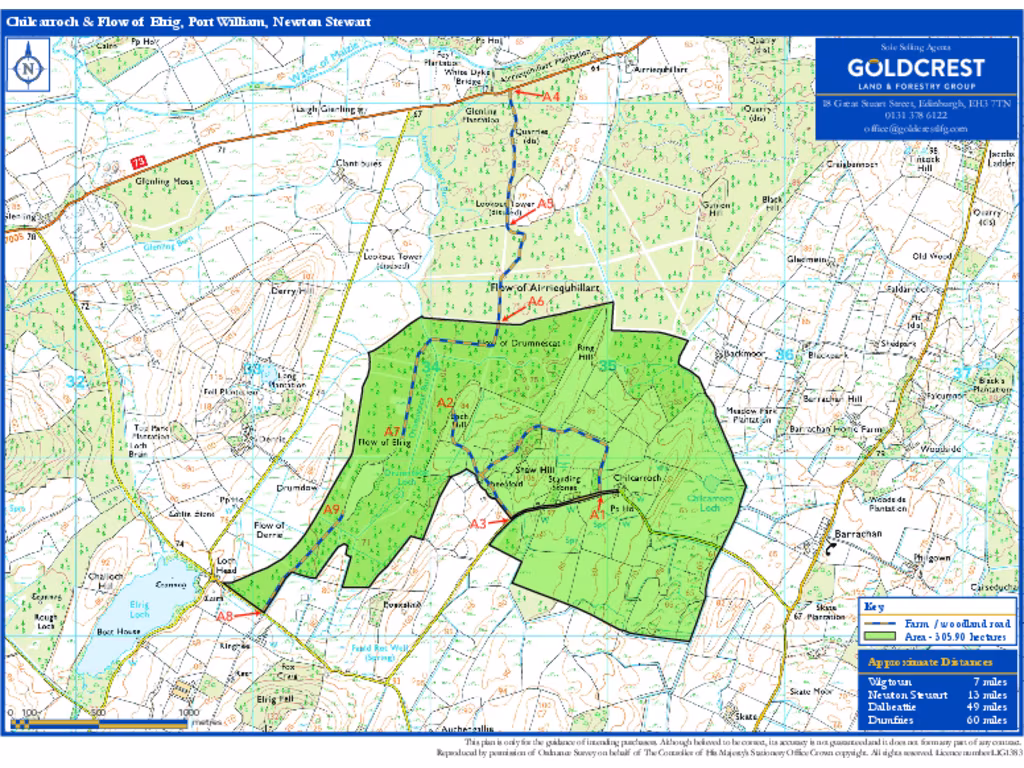1024x768 pixels.
Task: Select the A5 access point marker
Action: tap(545, 204)
